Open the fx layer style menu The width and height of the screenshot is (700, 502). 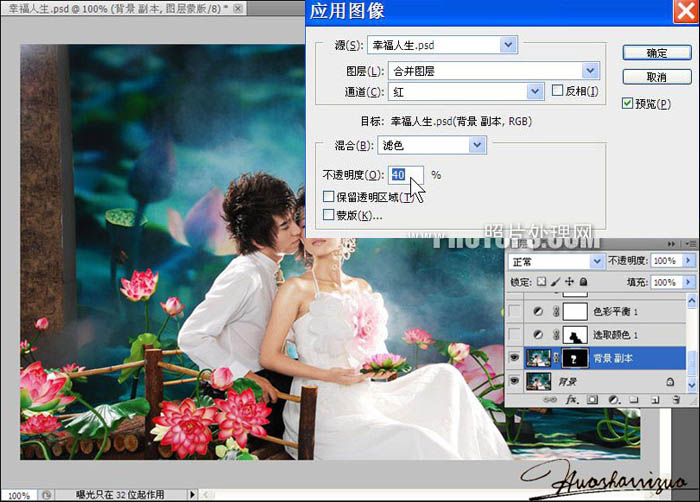tap(571, 400)
